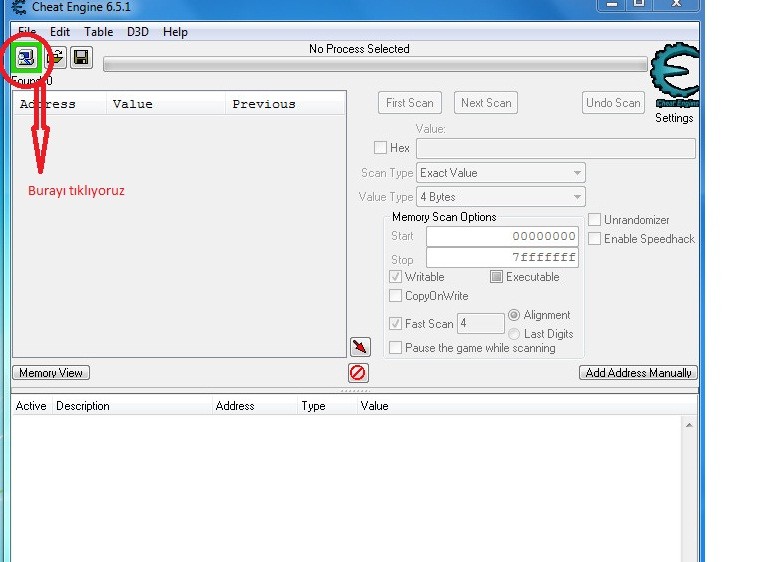Click the Start address field
This screenshot has width=768, height=562.
point(502,236)
